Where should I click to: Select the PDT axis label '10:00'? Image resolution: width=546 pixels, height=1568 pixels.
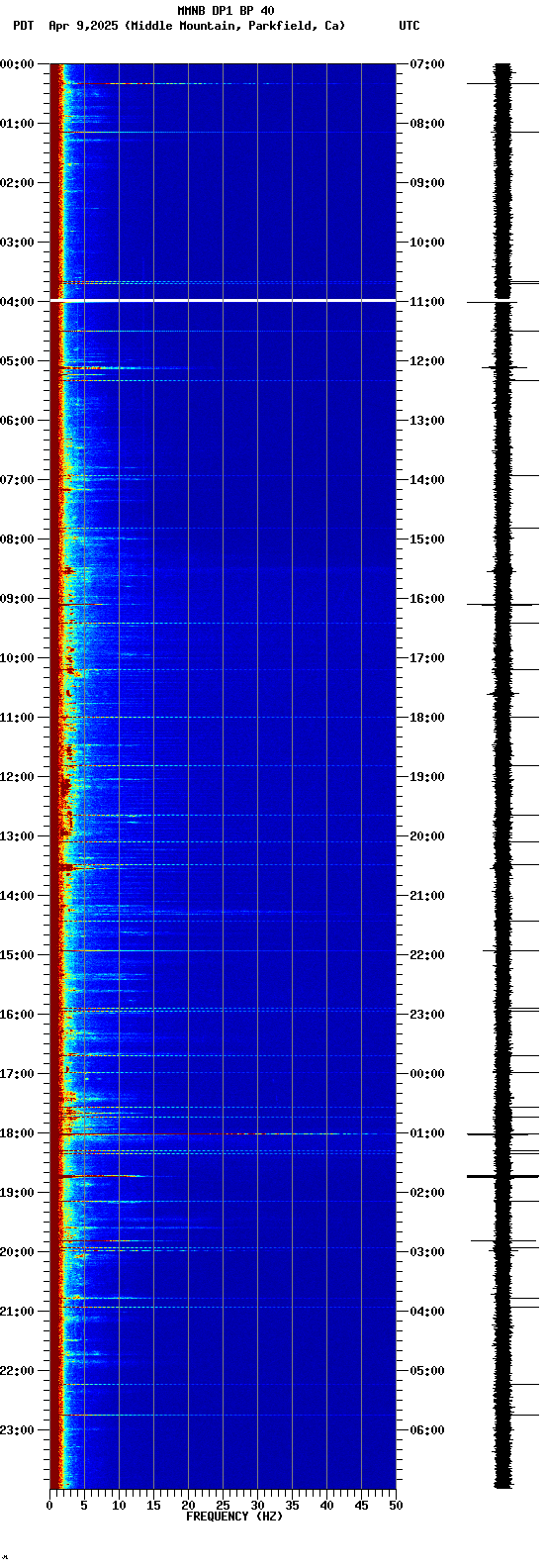[x=17, y=658]
